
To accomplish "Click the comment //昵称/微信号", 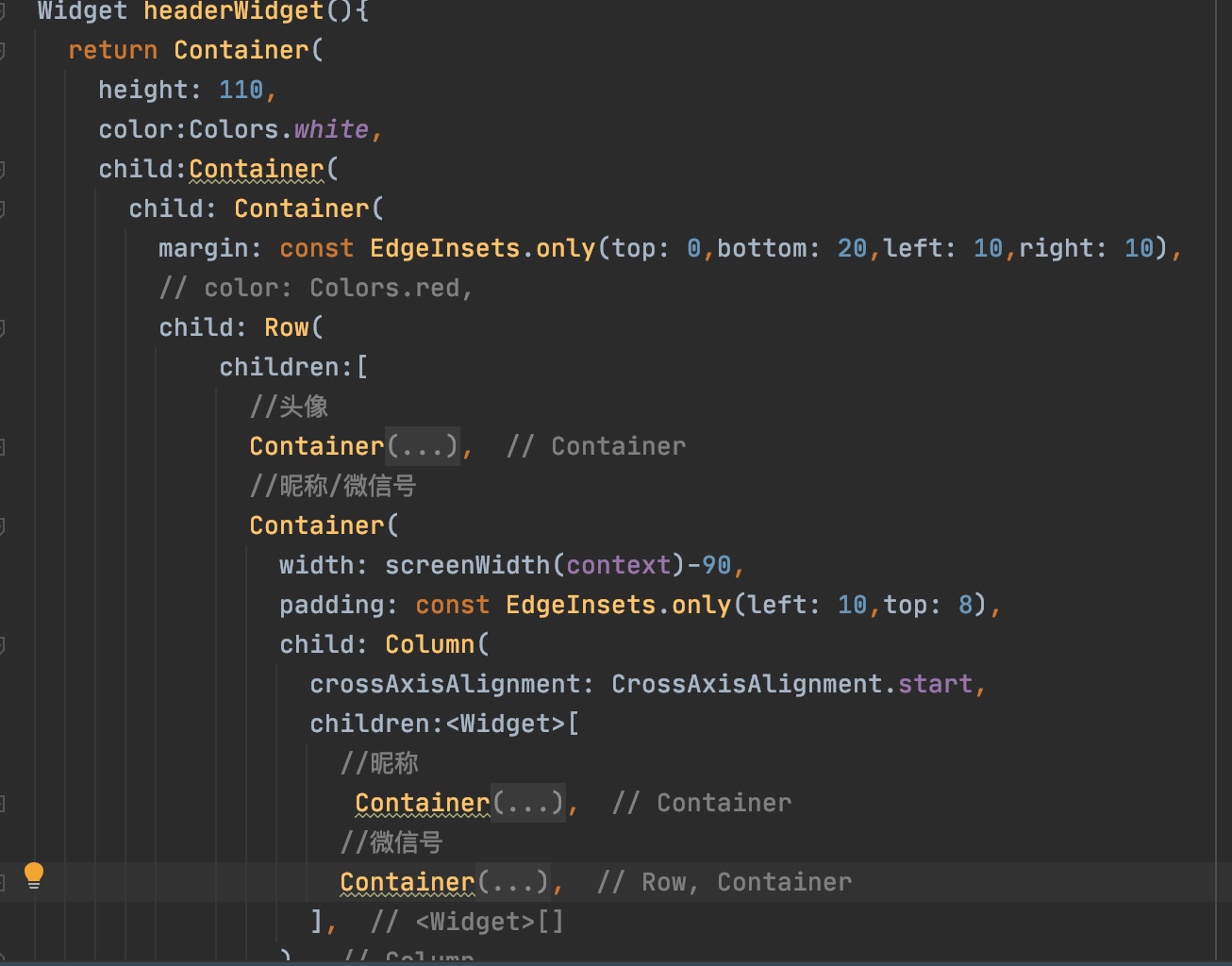I will point(333,486).
